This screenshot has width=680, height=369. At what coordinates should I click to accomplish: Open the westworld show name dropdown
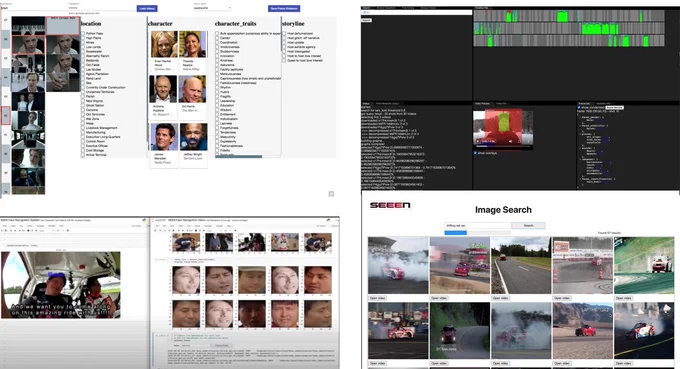[212, 8]
